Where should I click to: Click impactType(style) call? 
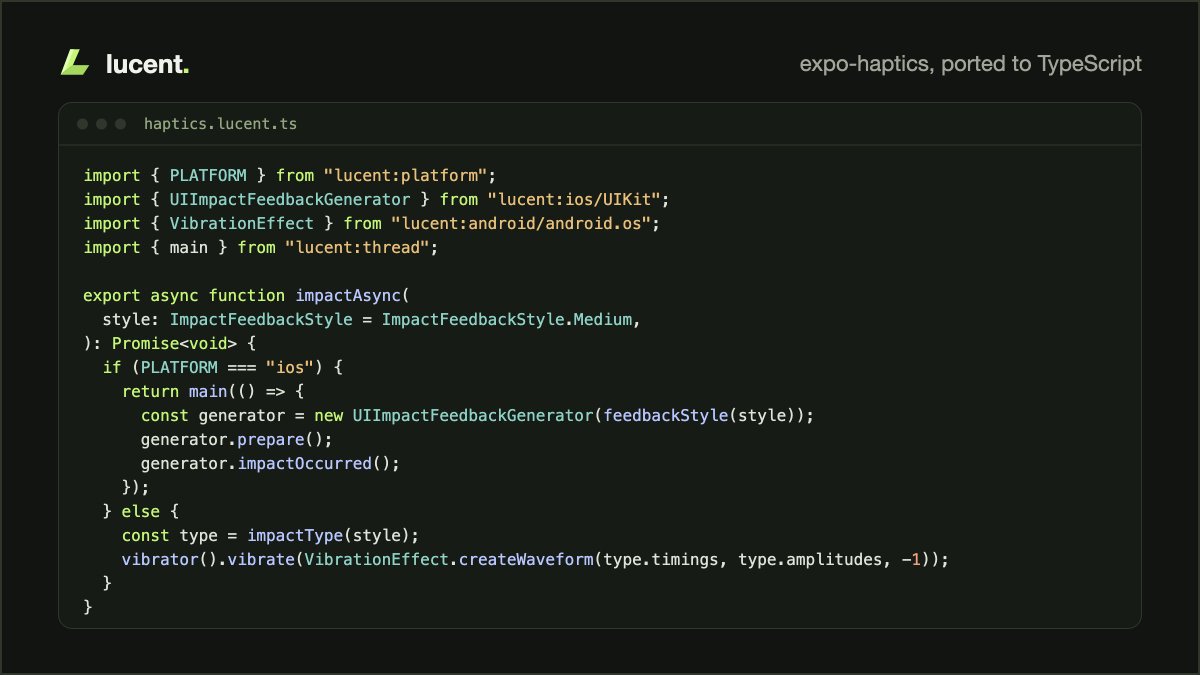[328, 535]
